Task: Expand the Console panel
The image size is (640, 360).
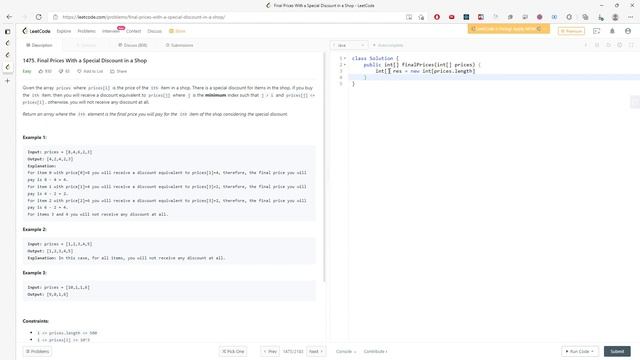Action: pyautogui.click(x=346, y=351)
